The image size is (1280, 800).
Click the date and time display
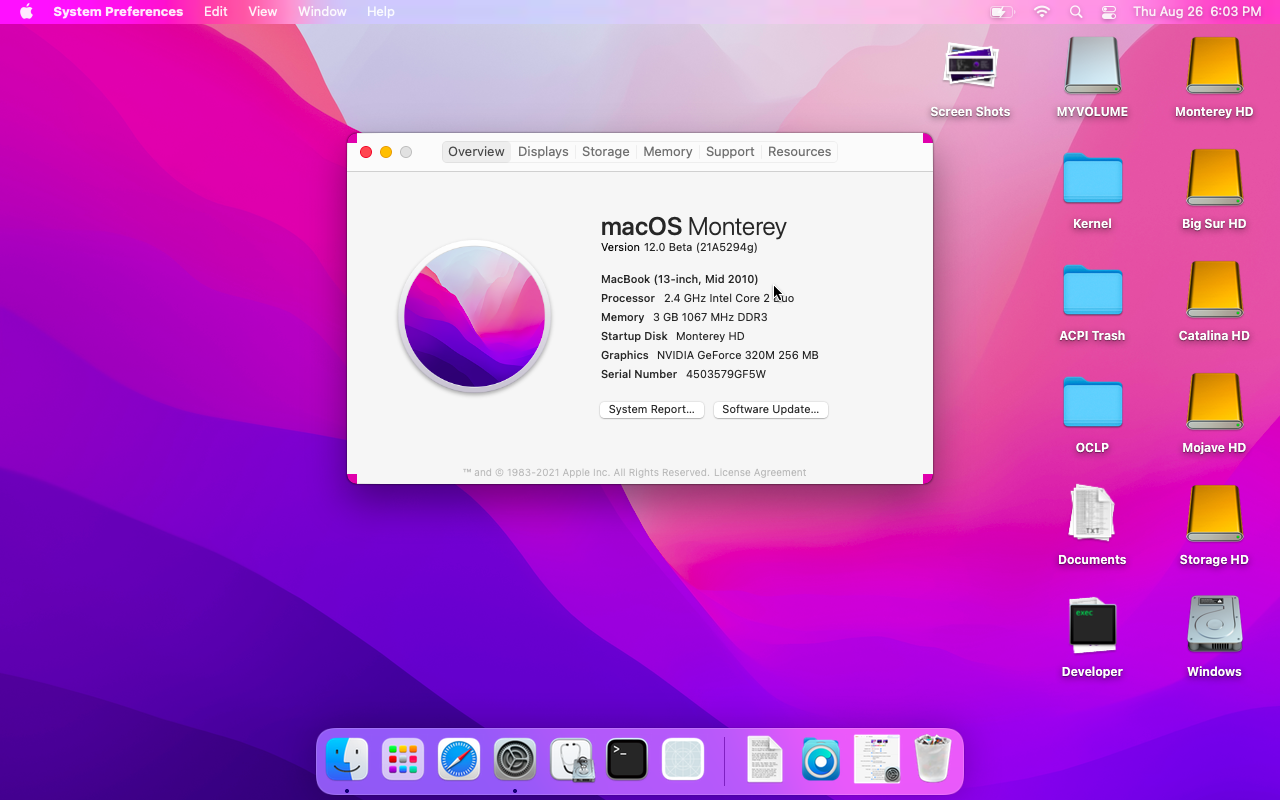[1197, 12]
